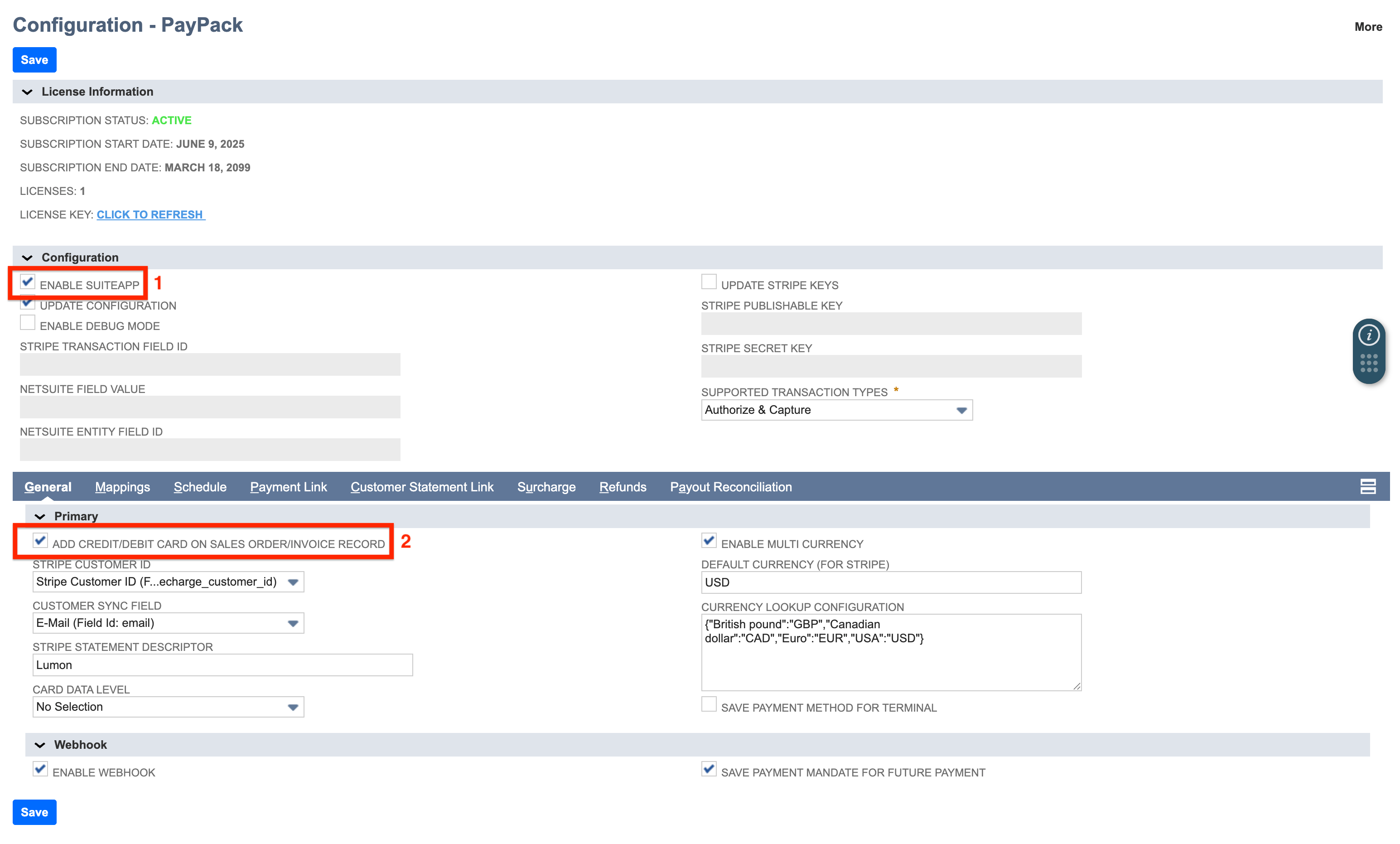
Task: Open the Payout Reconciliation tab
Action: click(x=731, y=486)
